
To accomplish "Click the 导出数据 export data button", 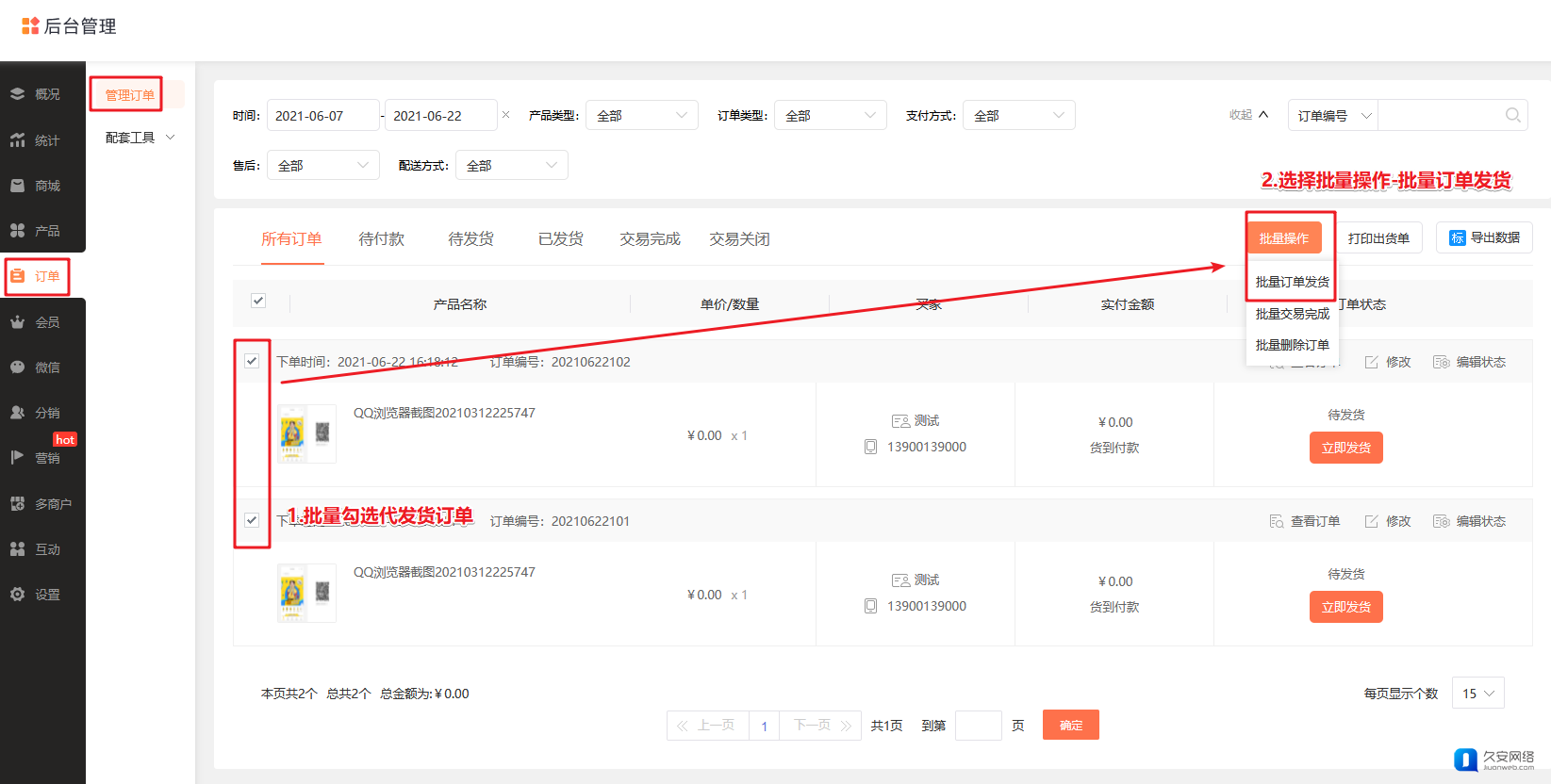I will click(x=1484, y=237).
